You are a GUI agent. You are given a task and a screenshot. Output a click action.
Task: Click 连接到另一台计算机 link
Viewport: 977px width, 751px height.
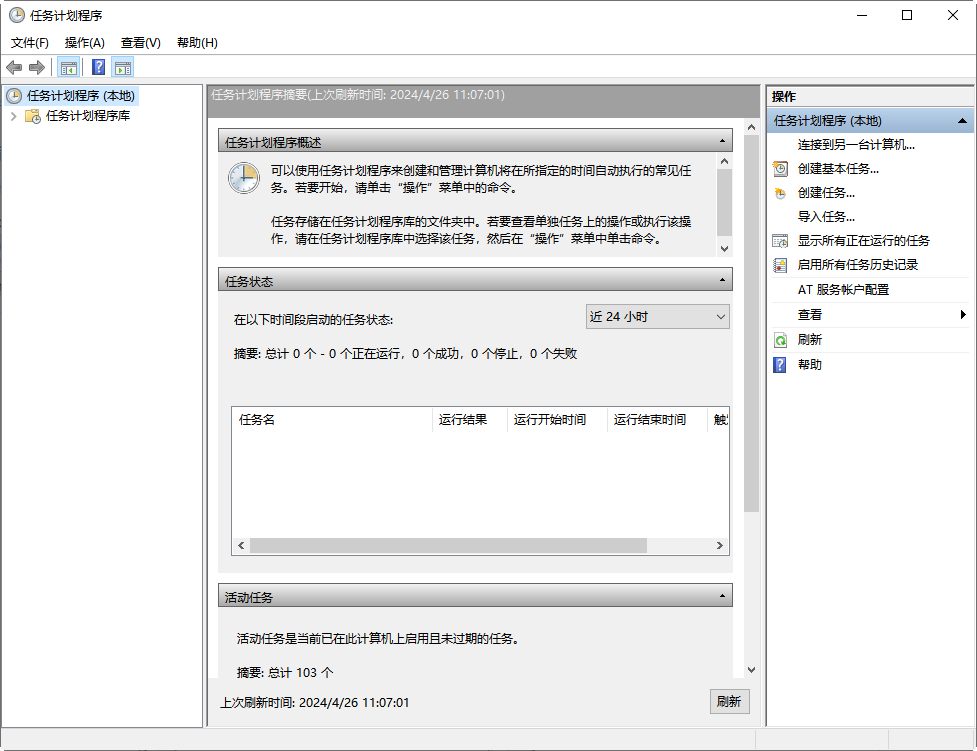tap(856, 144)
